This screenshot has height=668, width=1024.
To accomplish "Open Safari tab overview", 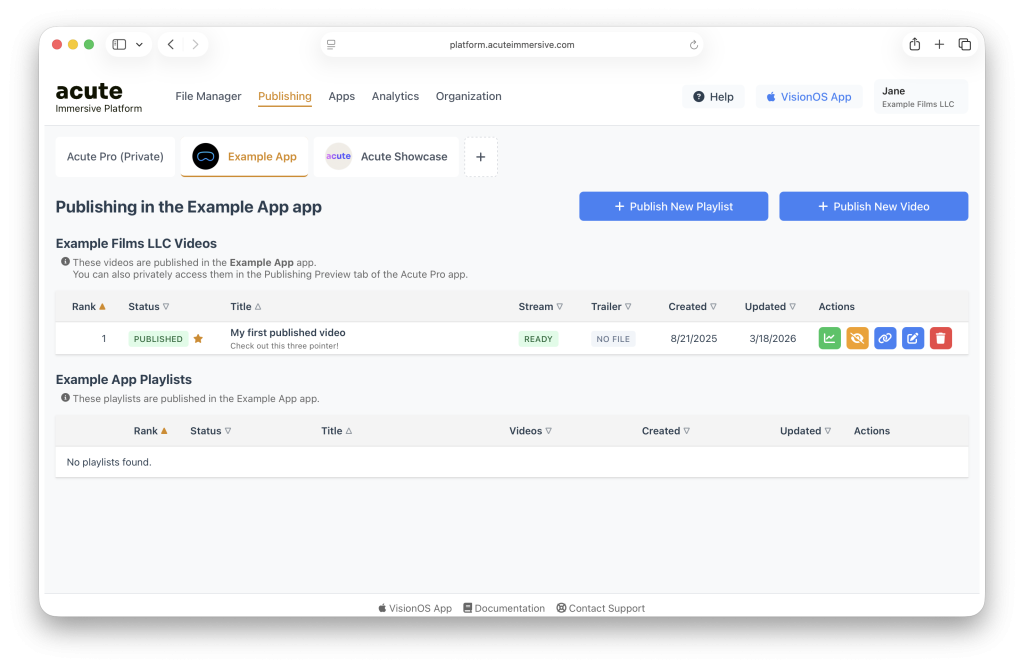I will pyautogui.click(x=965, y=44).
